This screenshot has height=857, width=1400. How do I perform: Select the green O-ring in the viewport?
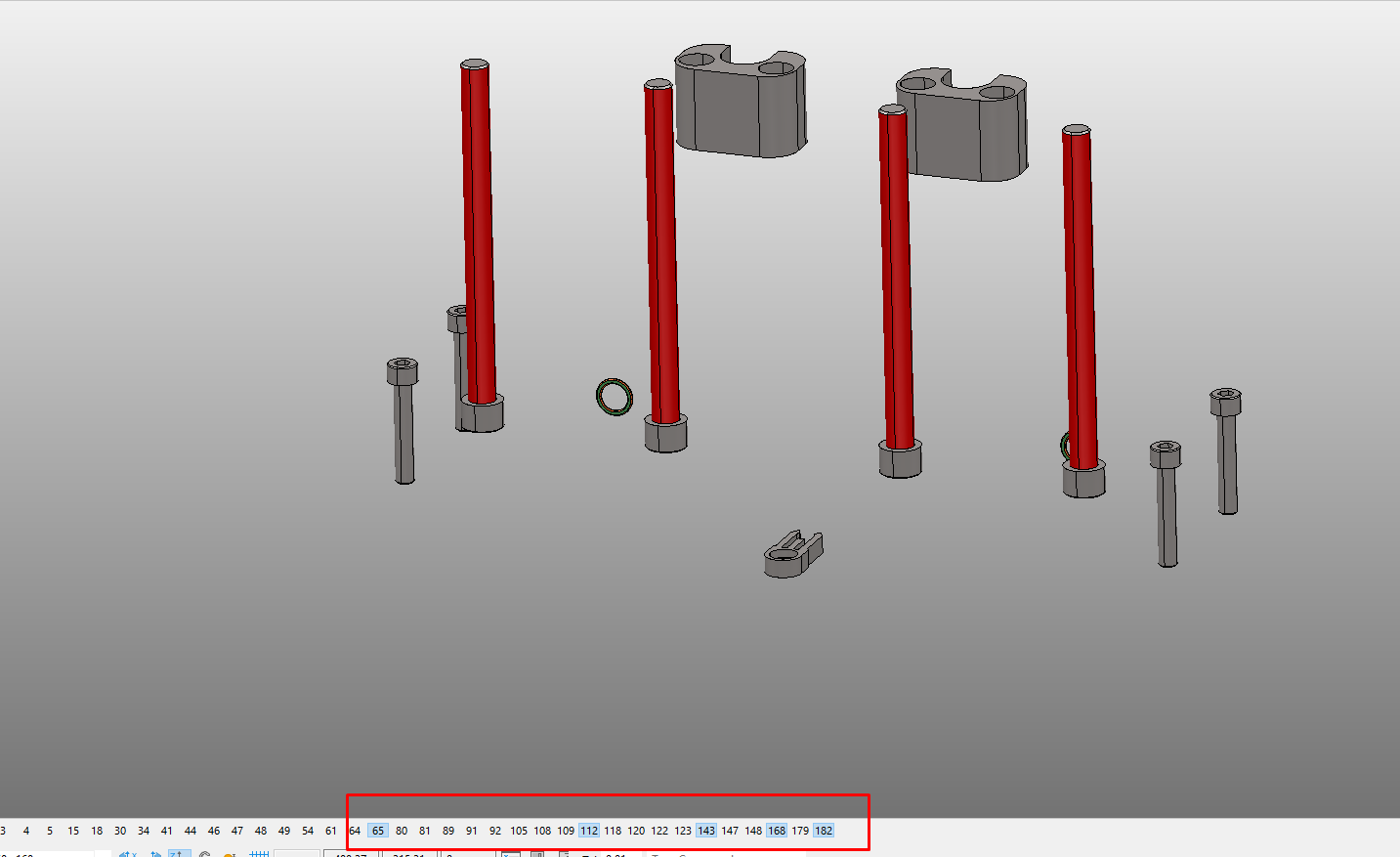[614, 395]
